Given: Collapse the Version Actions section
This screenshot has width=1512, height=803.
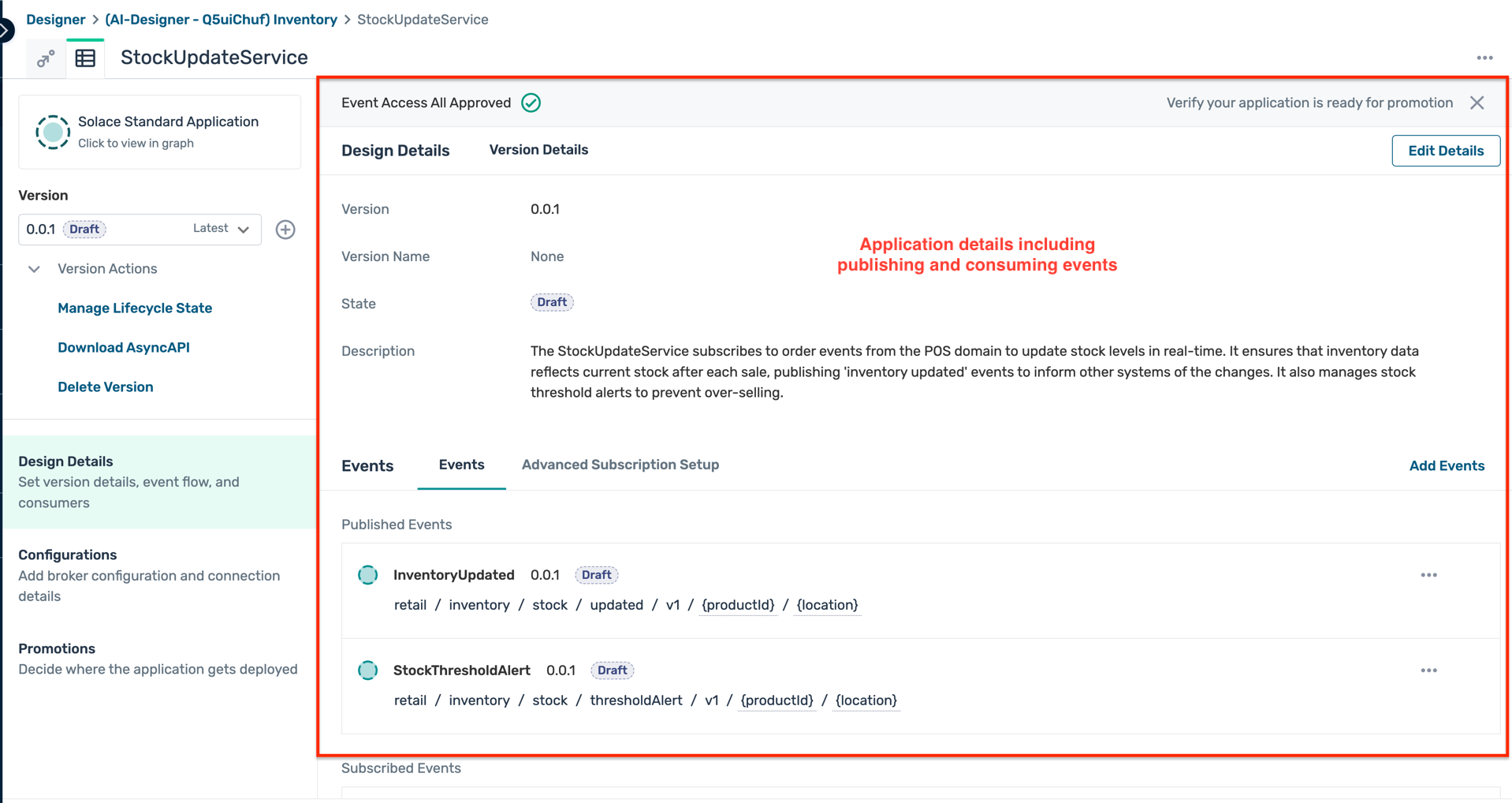Looking at the screenshot, I should click(x=34, y=269).
